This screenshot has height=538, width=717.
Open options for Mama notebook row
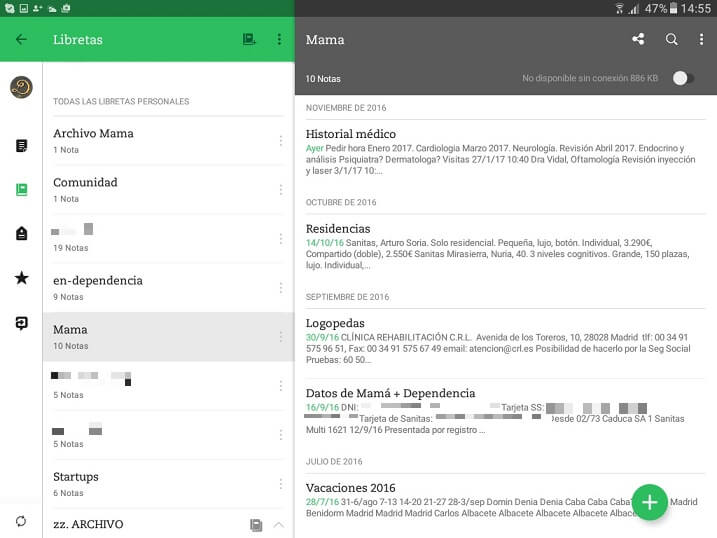point(280,337)
